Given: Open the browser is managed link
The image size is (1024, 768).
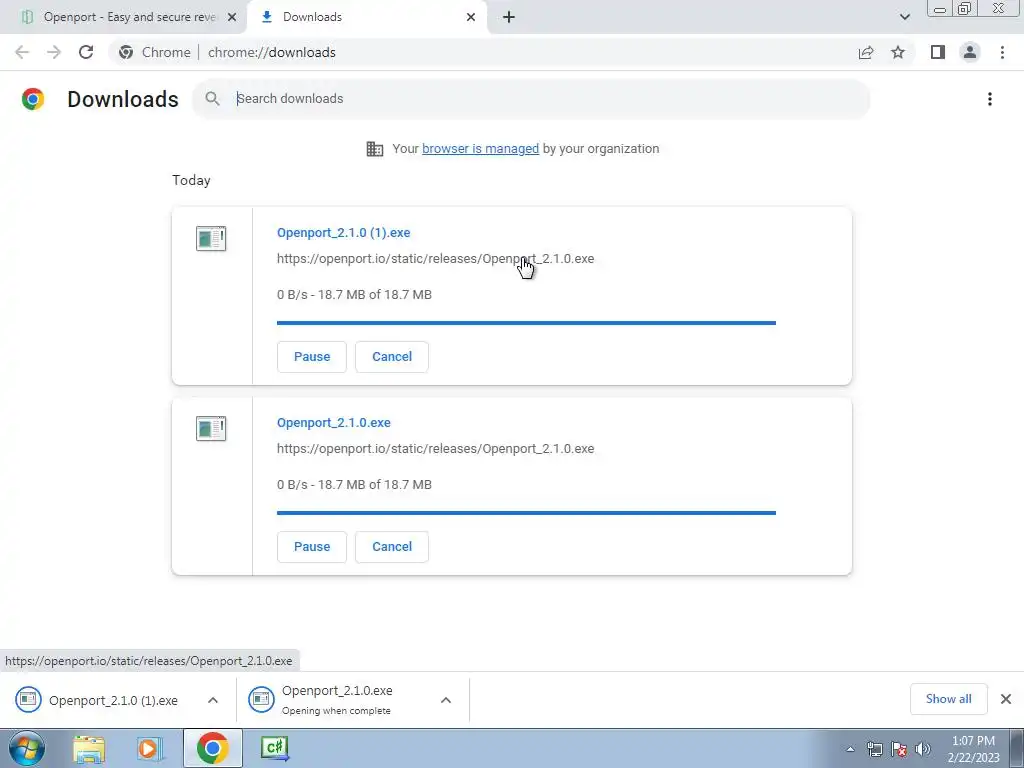Looking at the screenshot, I should [x=481, y=149].
